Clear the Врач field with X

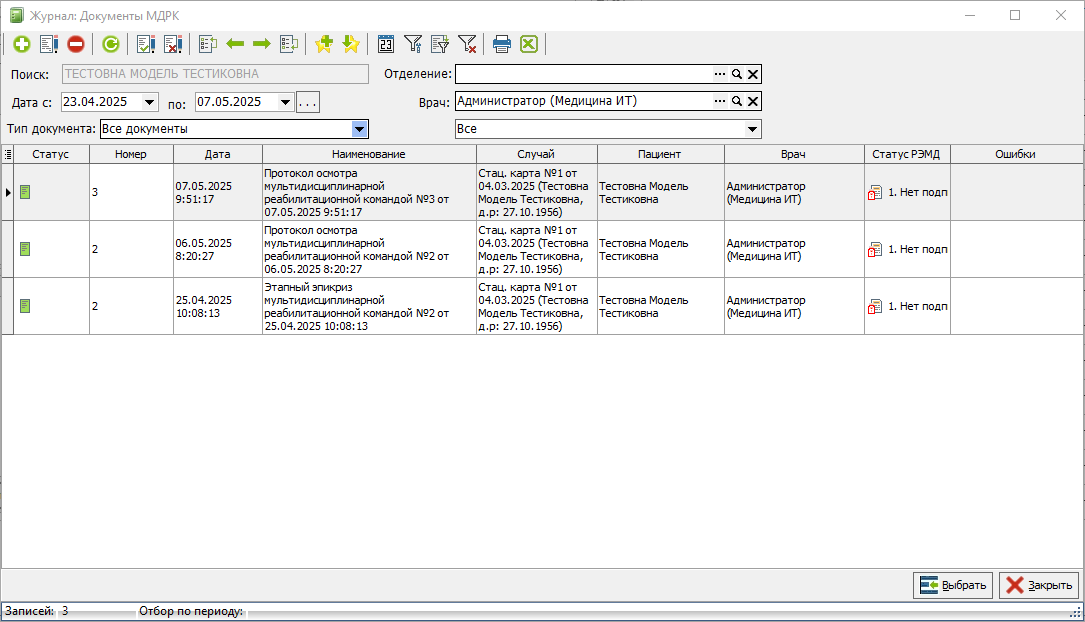click(753, 101)
